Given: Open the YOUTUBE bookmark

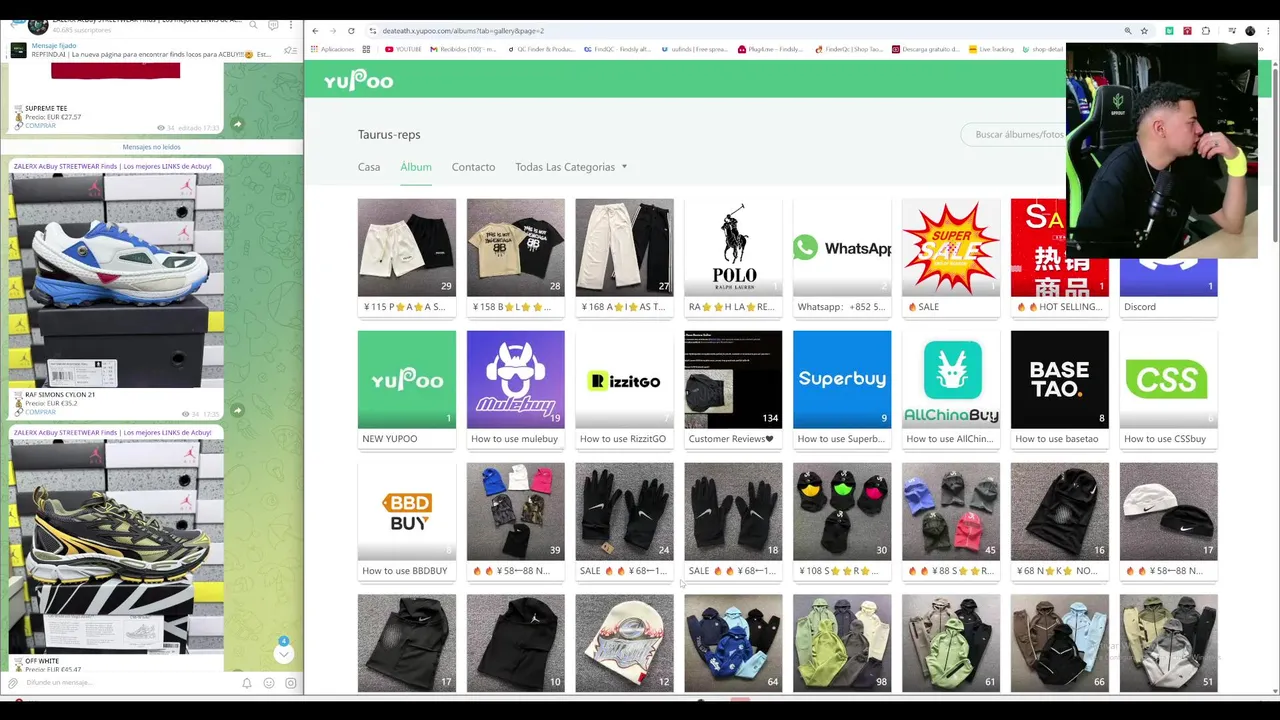Looking at the screenshot, I should click(x=403, y=49).
